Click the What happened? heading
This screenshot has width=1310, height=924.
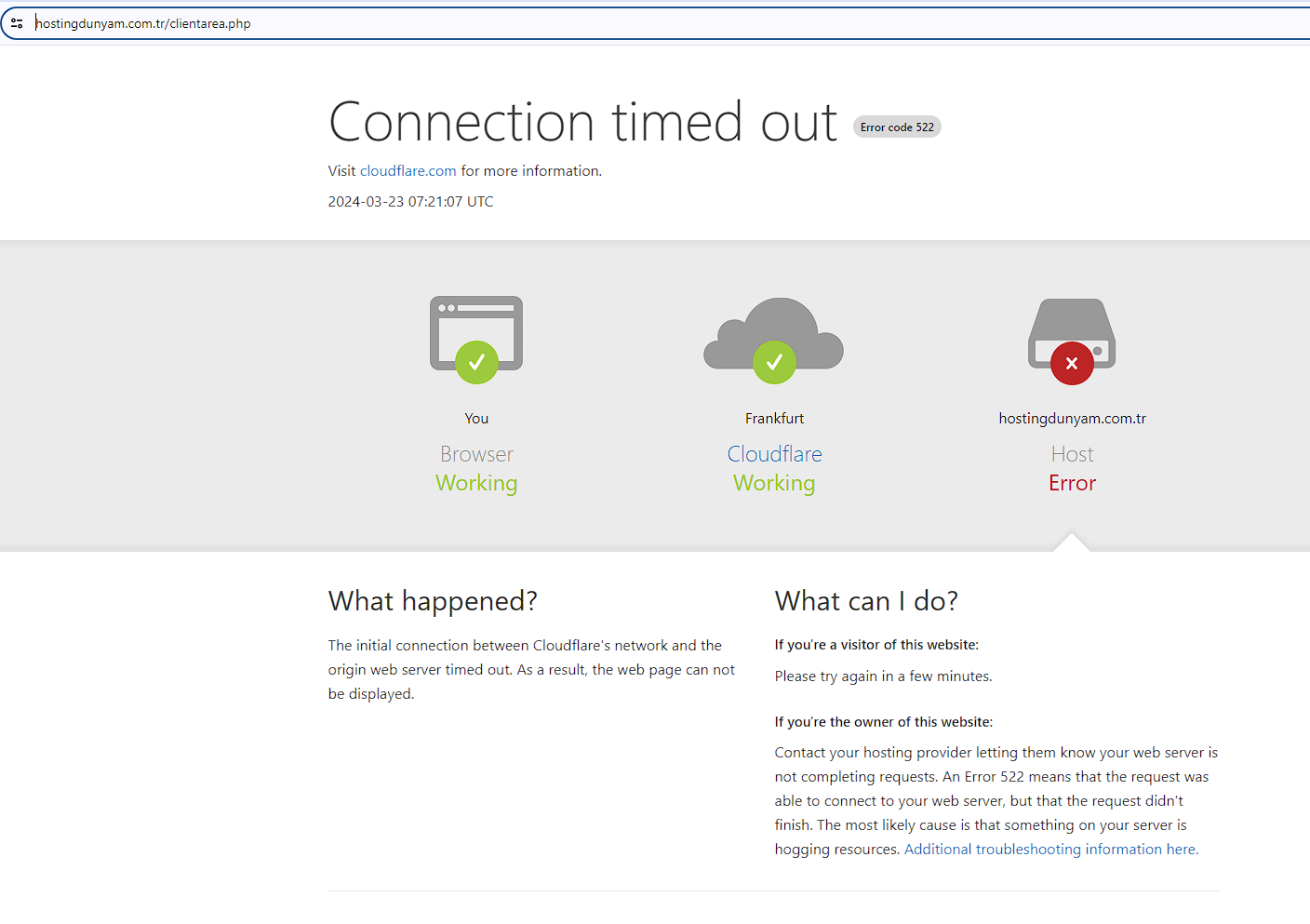[x=433, y=601]
